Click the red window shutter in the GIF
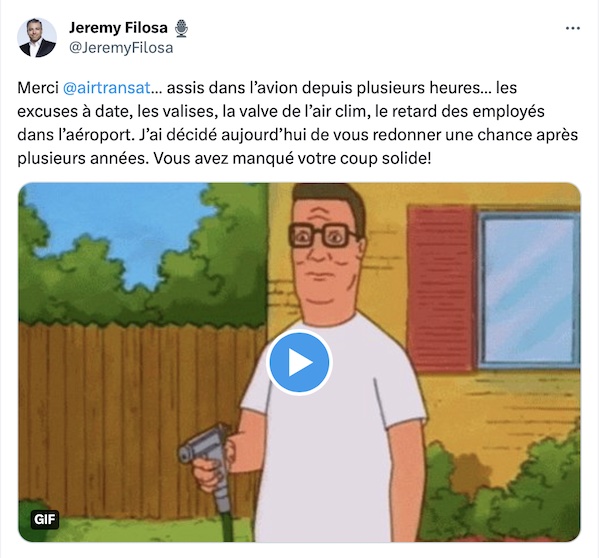The height and width of the screenshot is (558, 600). 442,289
